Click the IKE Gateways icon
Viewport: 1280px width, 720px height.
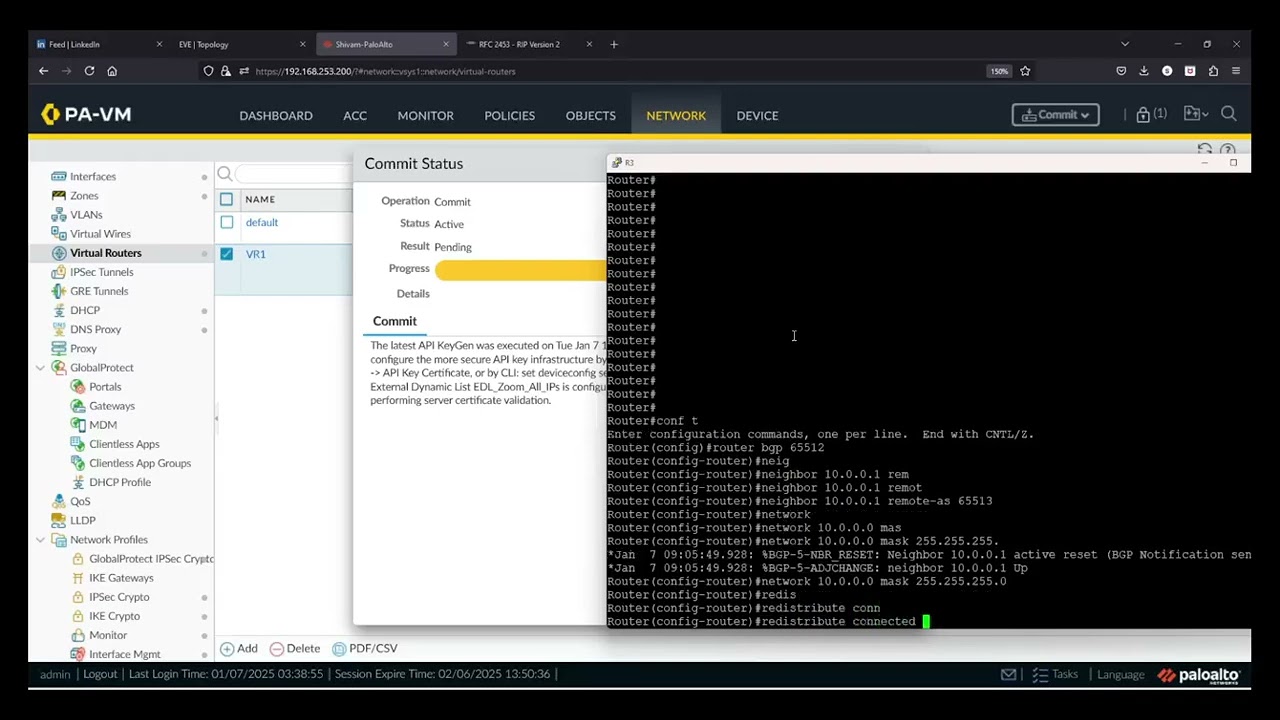78,578
